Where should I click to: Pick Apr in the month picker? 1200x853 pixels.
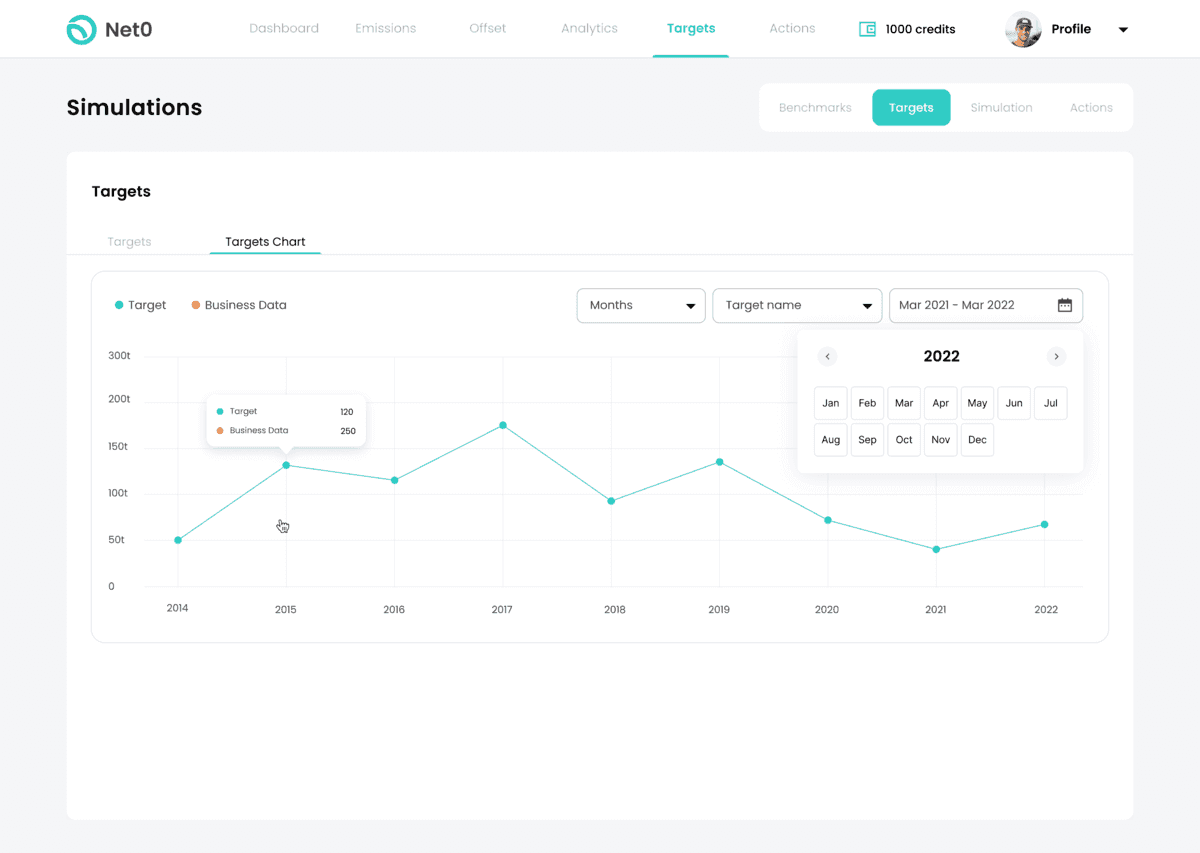click(x=941, y=403)
